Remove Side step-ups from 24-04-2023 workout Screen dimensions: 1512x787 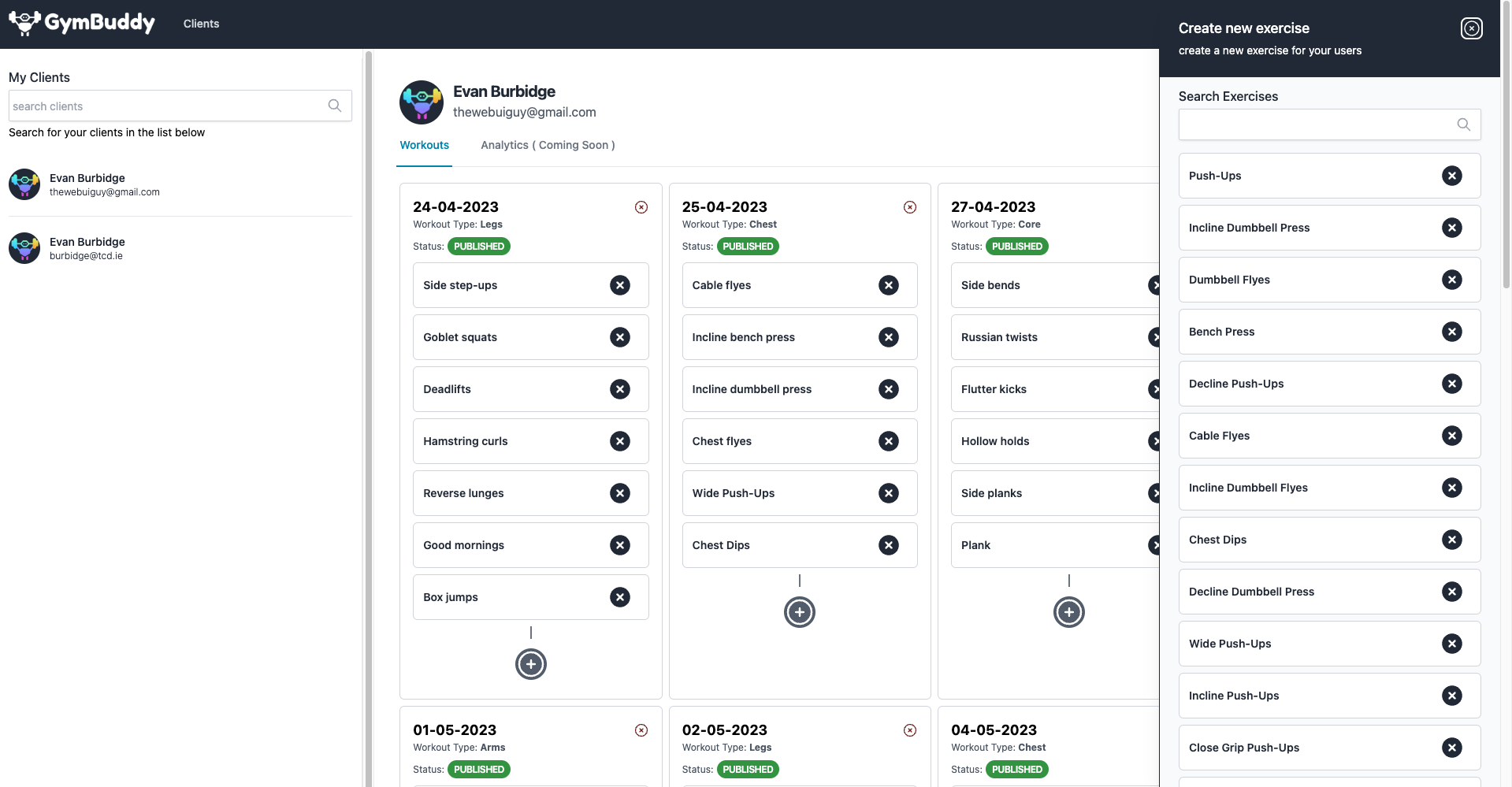click(620, 285)
